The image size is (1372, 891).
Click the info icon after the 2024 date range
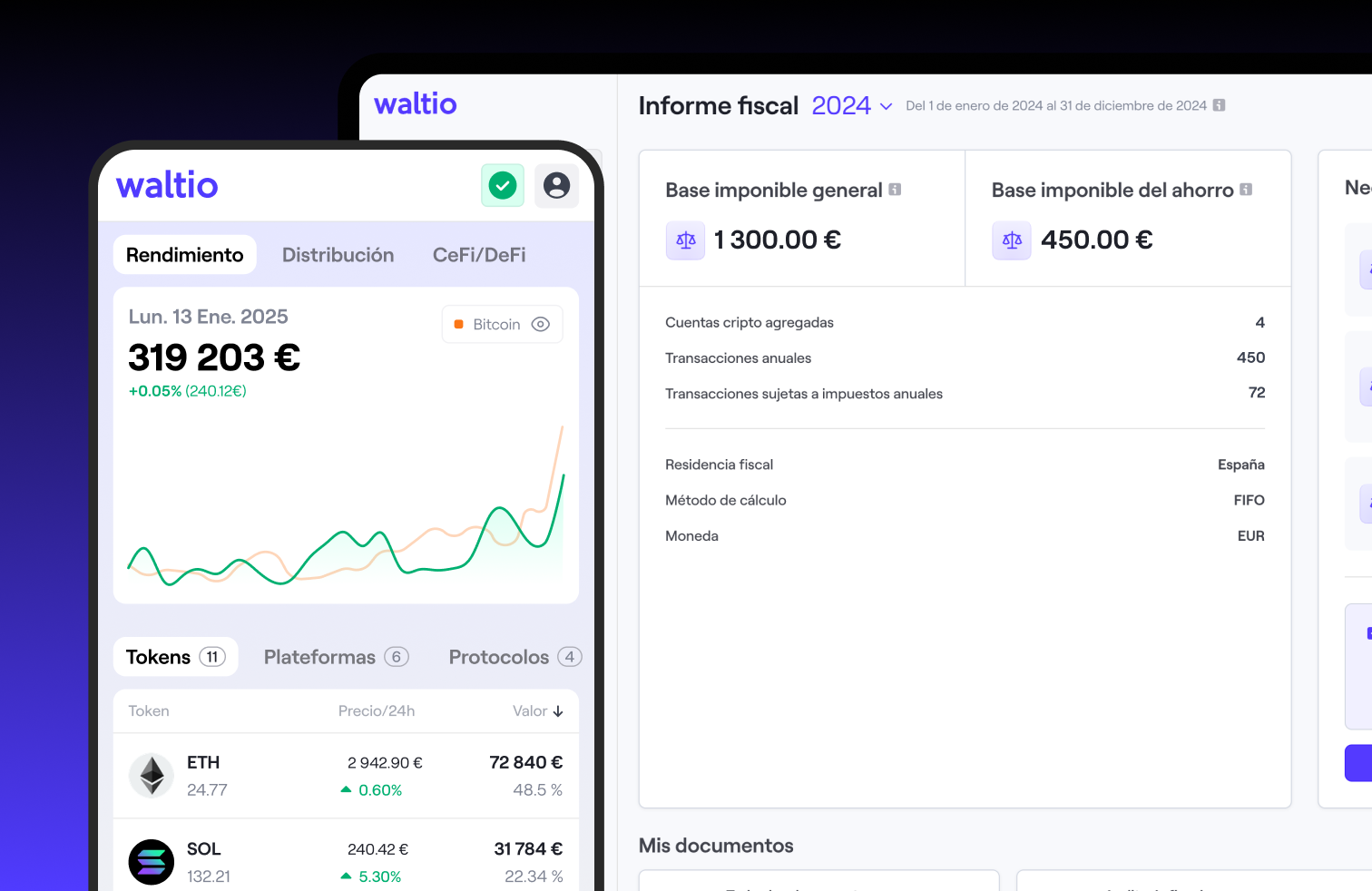1220,105
